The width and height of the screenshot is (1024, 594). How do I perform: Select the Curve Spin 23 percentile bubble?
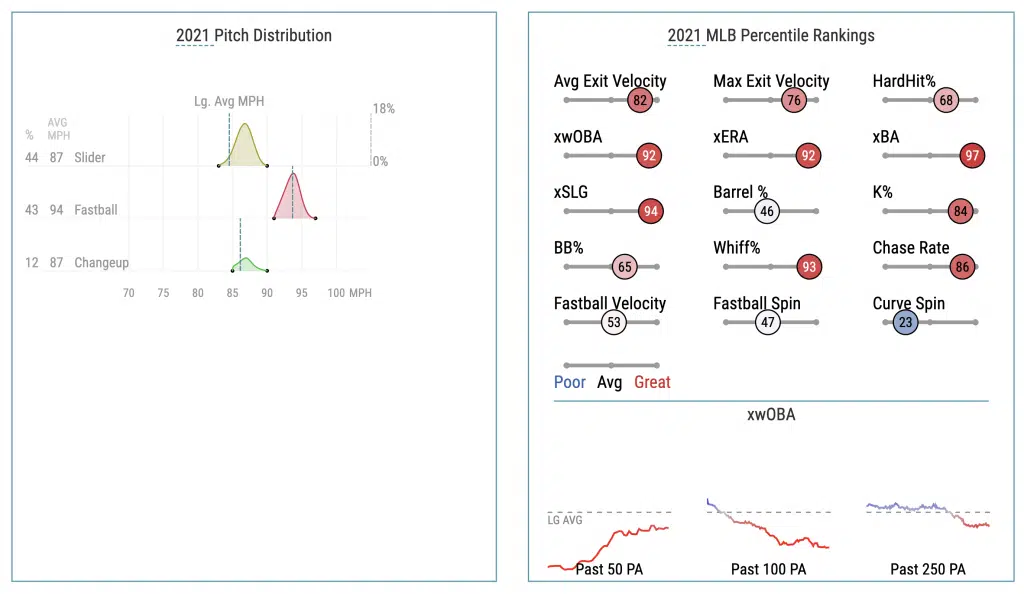[905, 323]
